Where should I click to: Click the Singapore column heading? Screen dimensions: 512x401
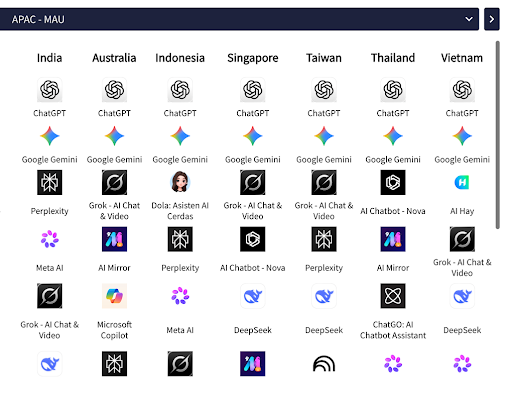pyautogui.click(x=253, y=58)
